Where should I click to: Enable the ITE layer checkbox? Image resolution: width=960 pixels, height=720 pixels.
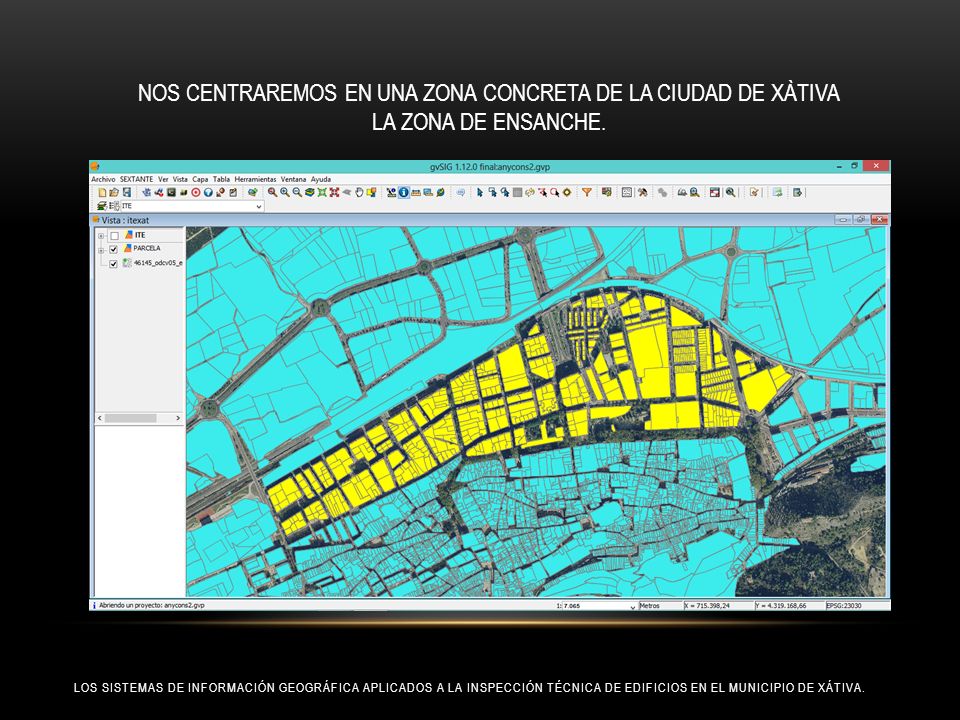click(114, 236)
